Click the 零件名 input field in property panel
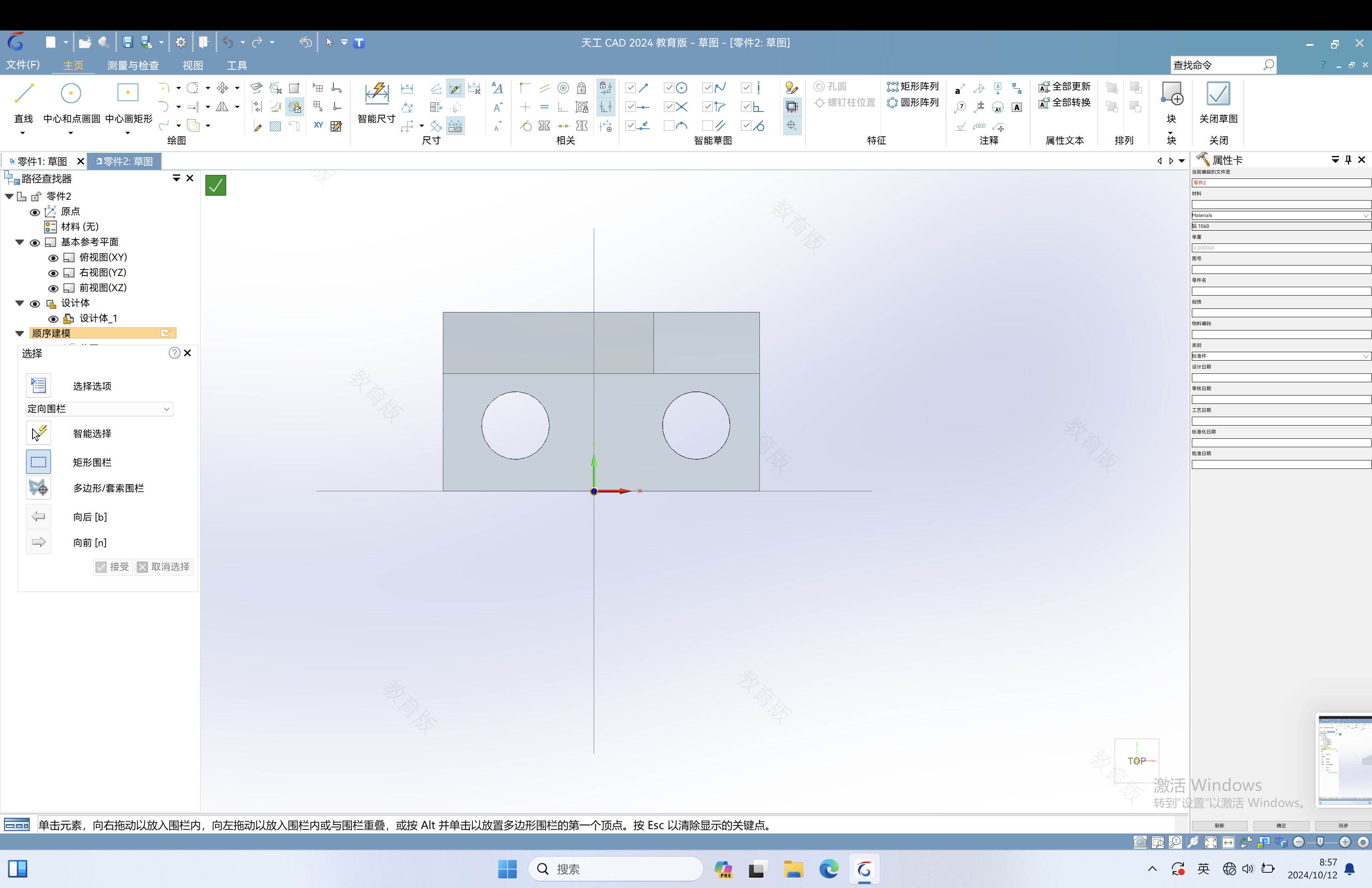Viewport: 1372px width, 888px height. tap(1281, 291)
